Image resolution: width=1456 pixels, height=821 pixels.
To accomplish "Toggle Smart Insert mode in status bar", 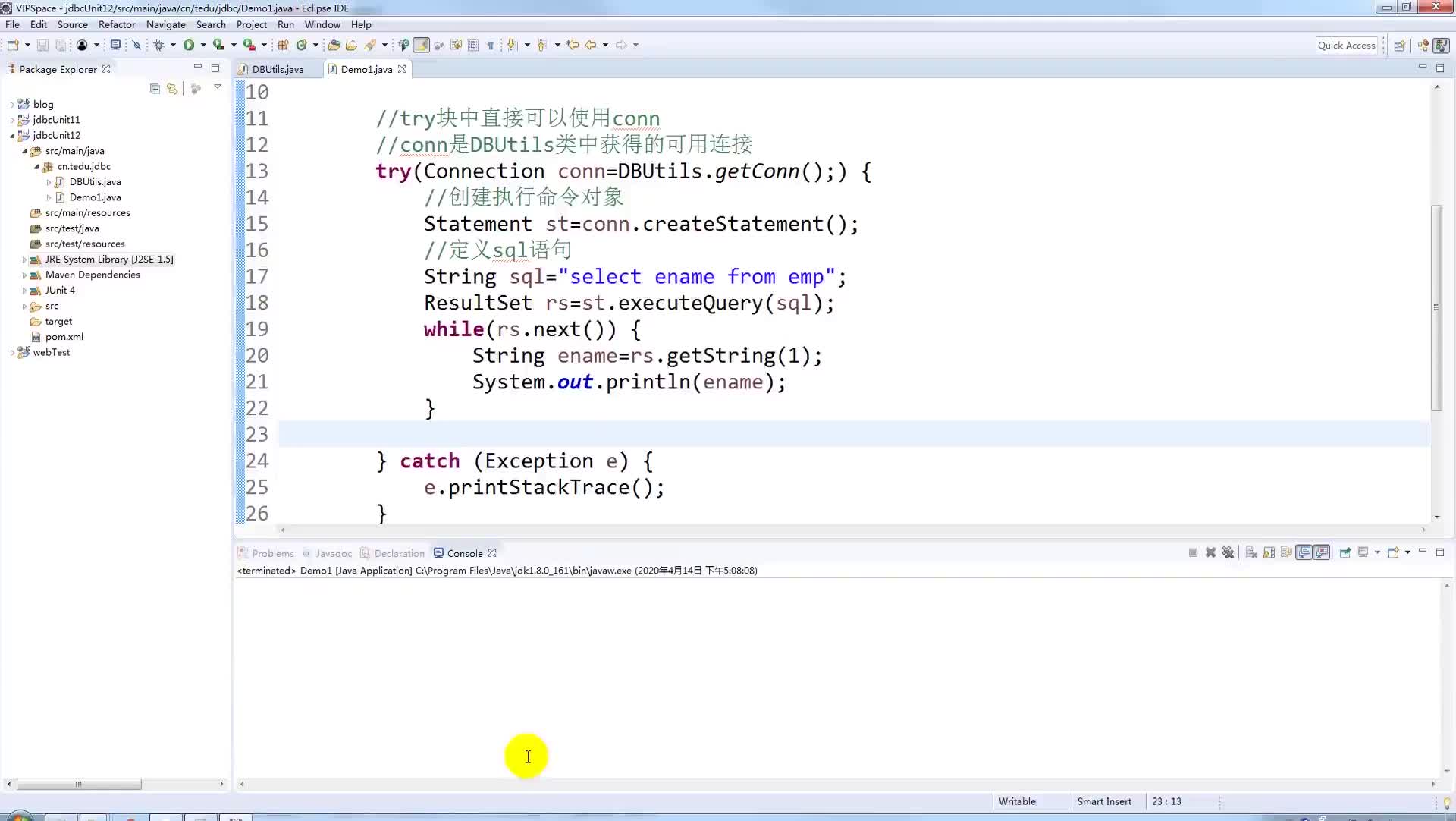I will coord(1104,800).
